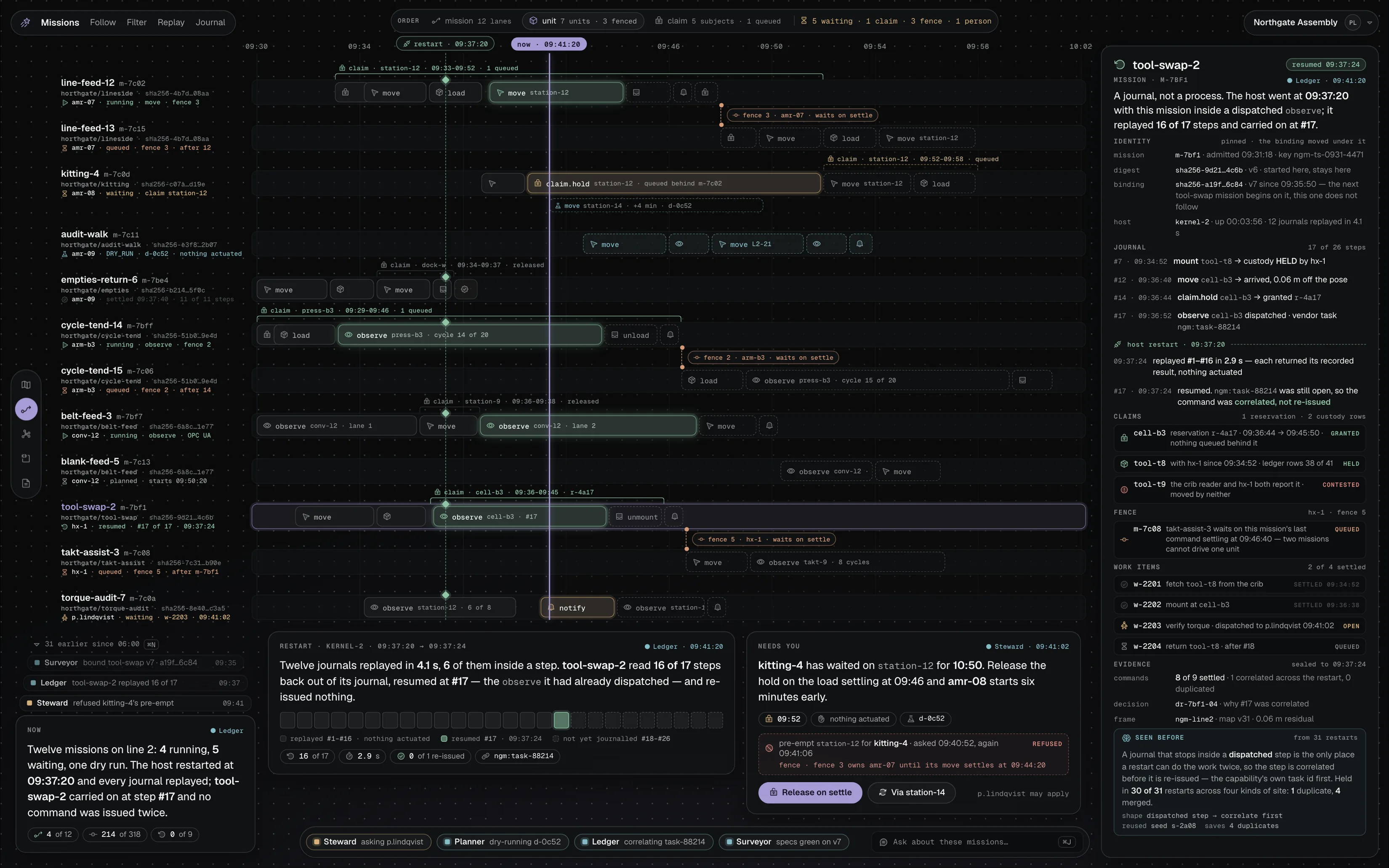Click the Release on settle button
1389x868 pixels.
click(810, 793)
